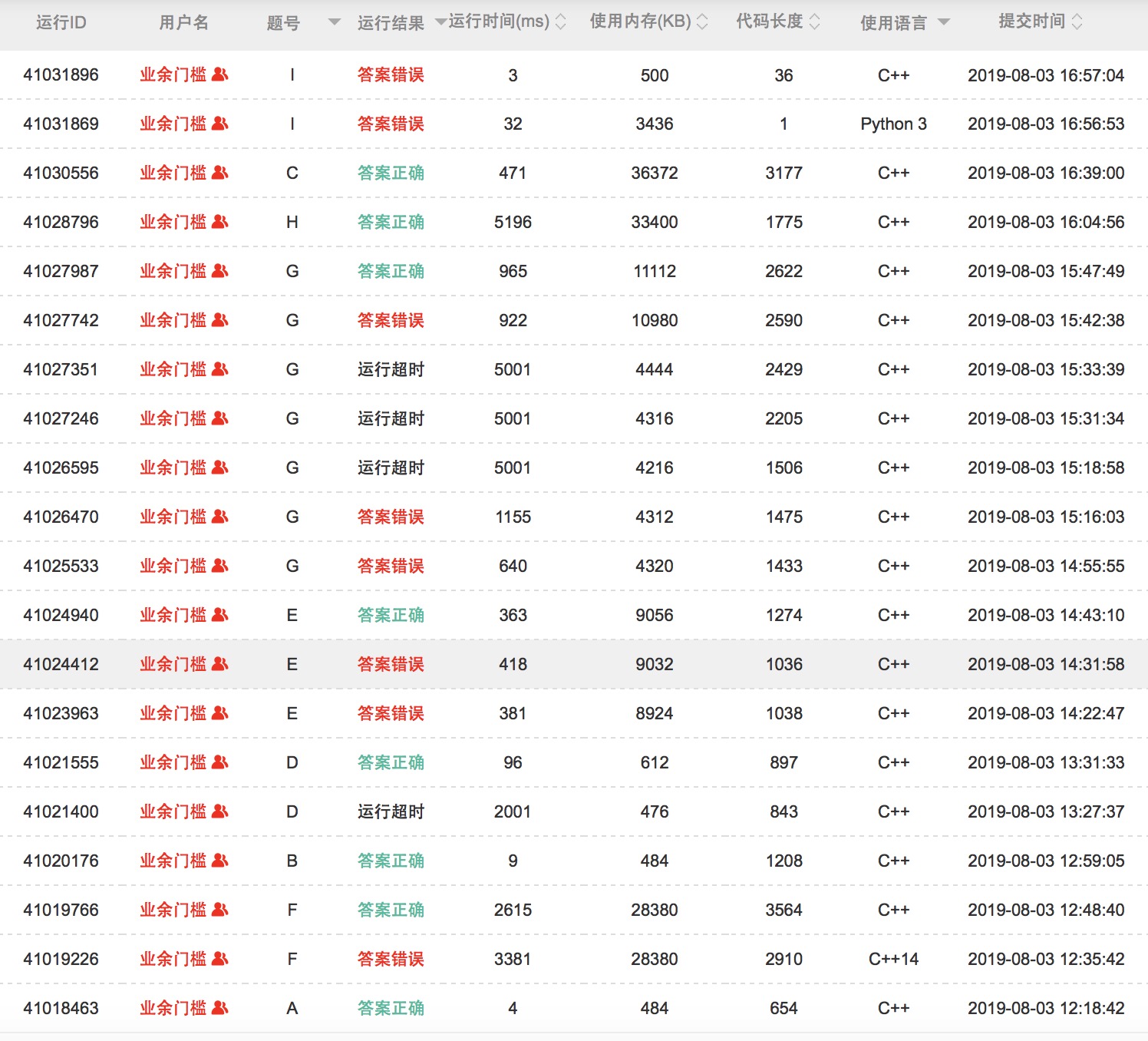Click team icon in submission 41030556 row

coord(219,173)
